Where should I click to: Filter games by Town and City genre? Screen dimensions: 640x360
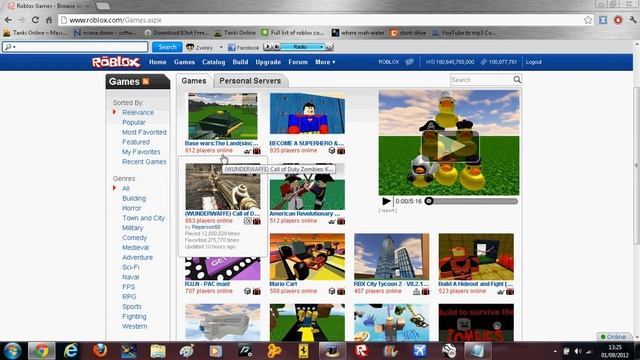point(144,218)
